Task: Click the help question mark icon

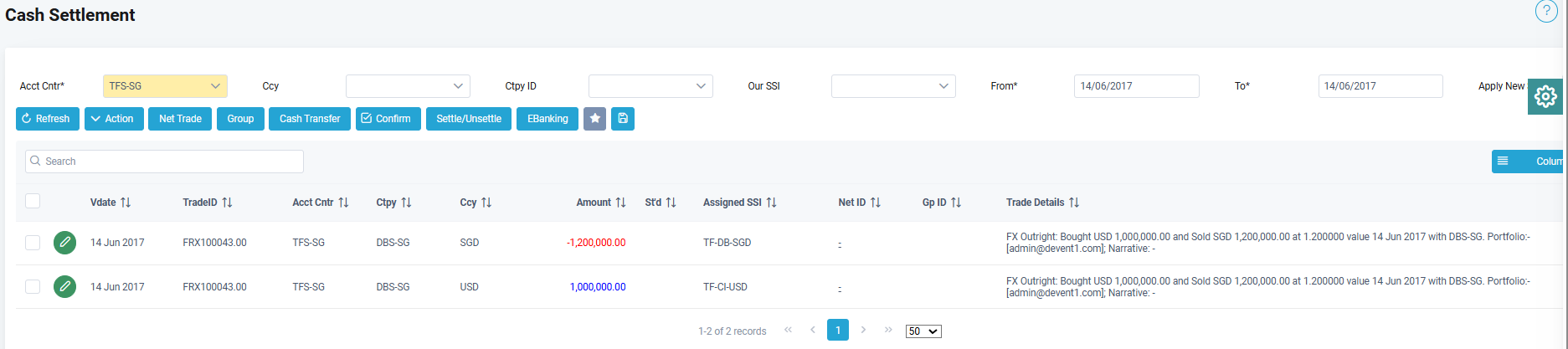Action: (1545, 11)
